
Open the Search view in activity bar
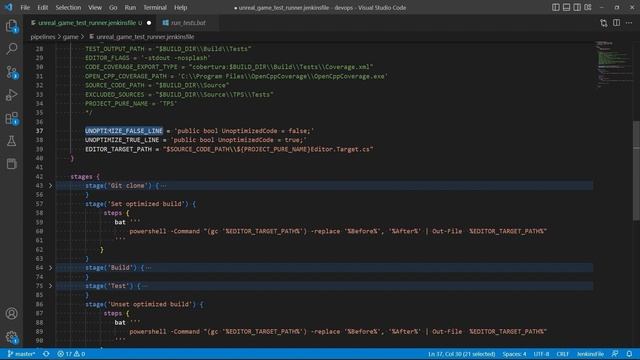tap(11, 49)
